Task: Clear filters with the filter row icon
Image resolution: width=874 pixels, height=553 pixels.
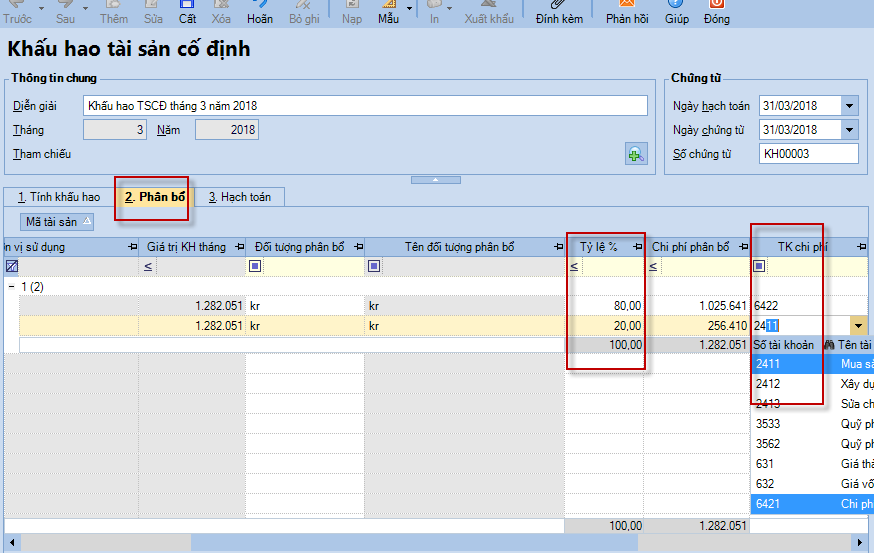Action: pos(12,266)
